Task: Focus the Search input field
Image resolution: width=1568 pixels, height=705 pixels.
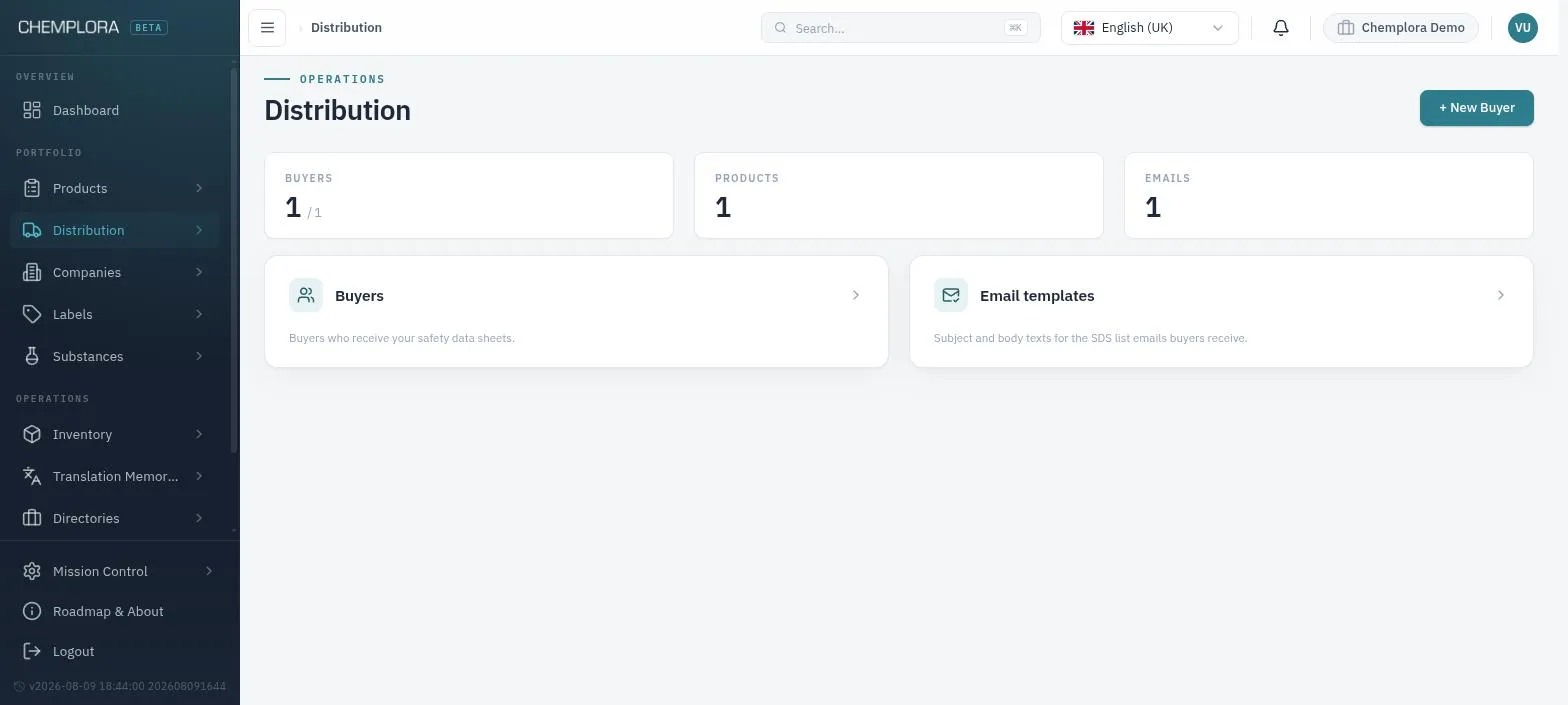Action: (x=900, y=28)
